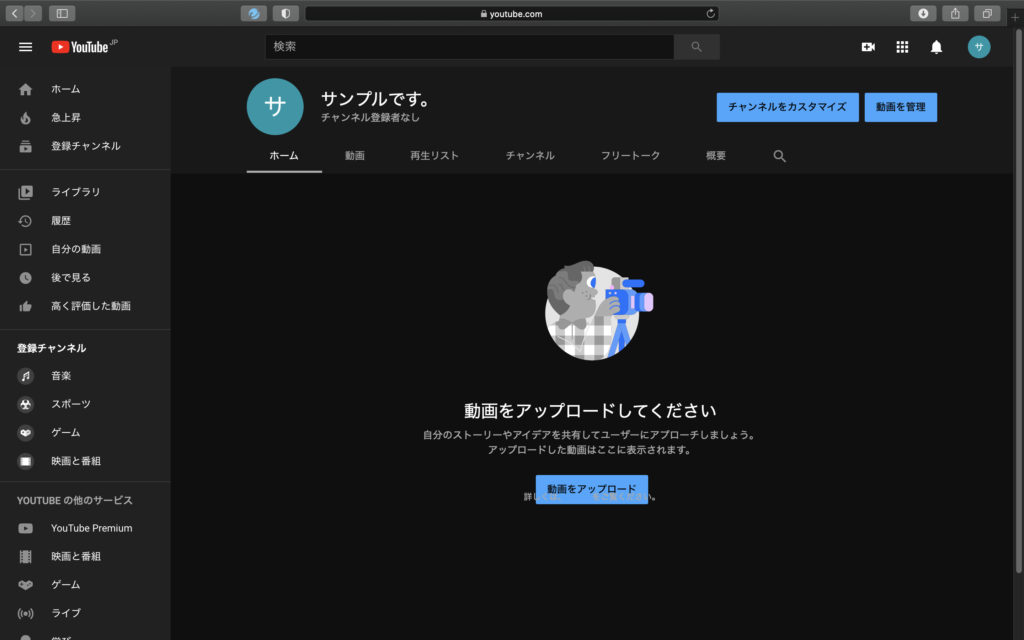1024x640 pixels.
Task: Click the Safari share button
Action: [x=955, y=13]
